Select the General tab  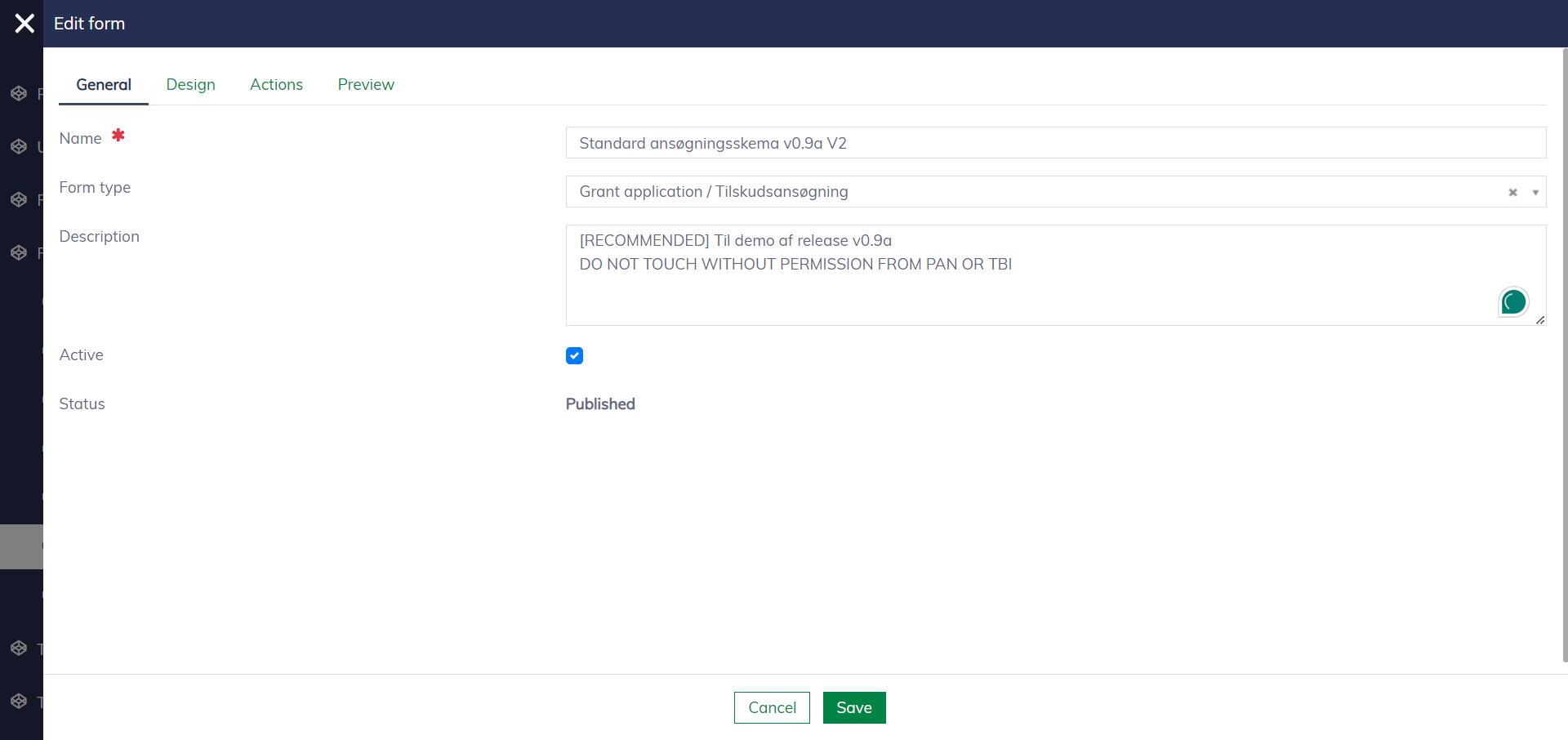(x=104, y=85)
